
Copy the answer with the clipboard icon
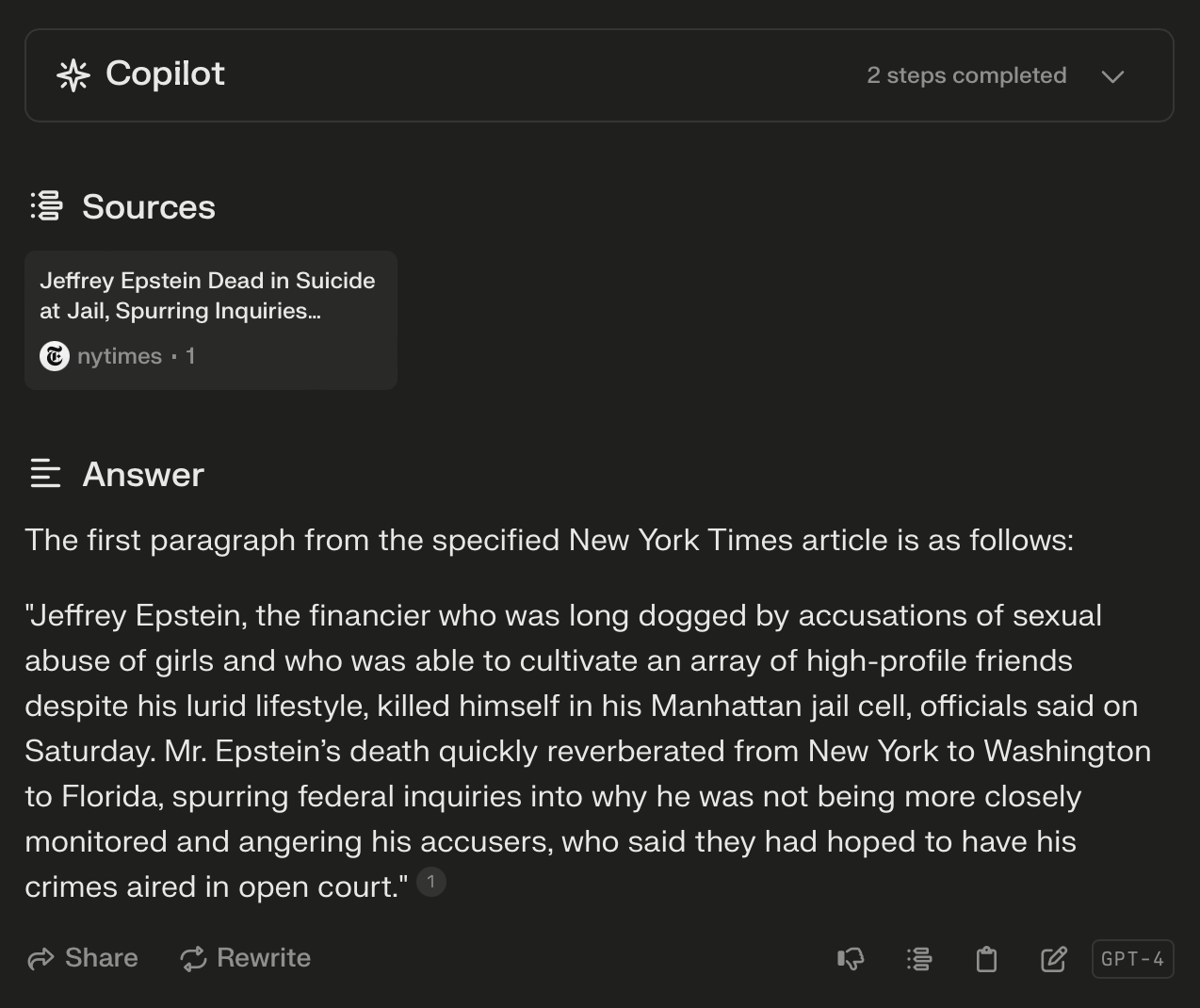click(x=986, y=959)
